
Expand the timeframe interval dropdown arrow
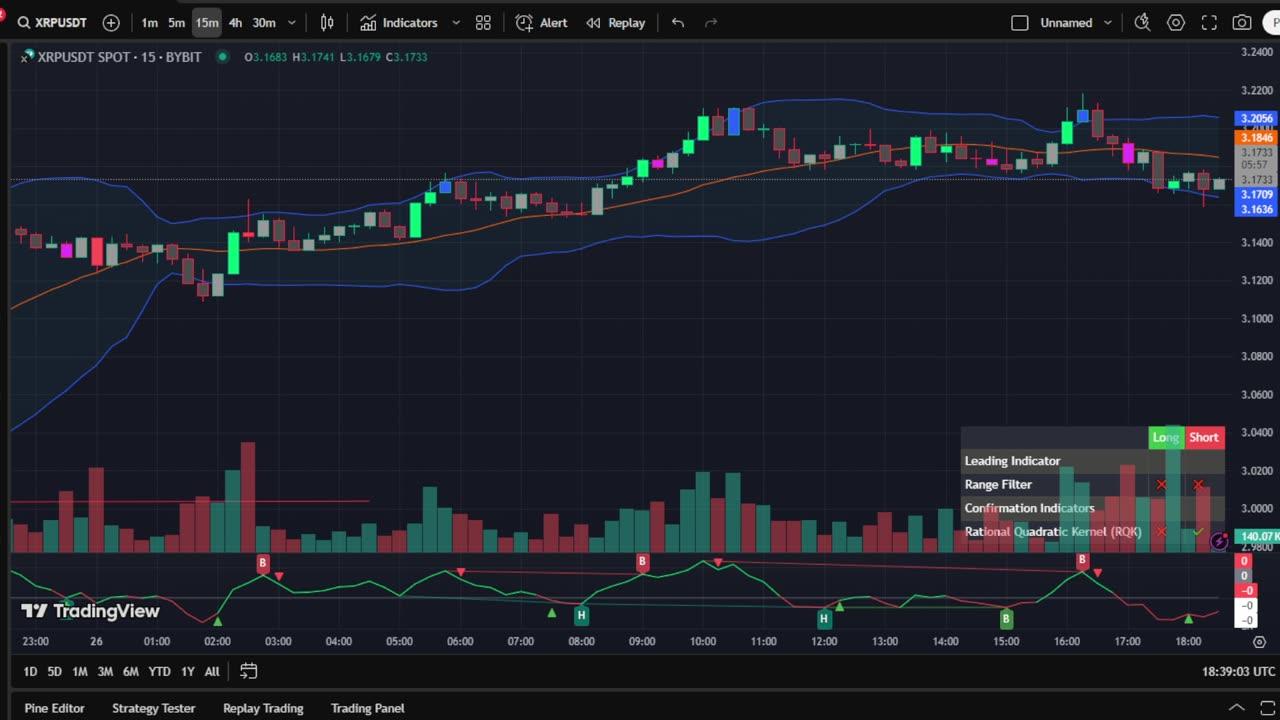coord(292,22)
